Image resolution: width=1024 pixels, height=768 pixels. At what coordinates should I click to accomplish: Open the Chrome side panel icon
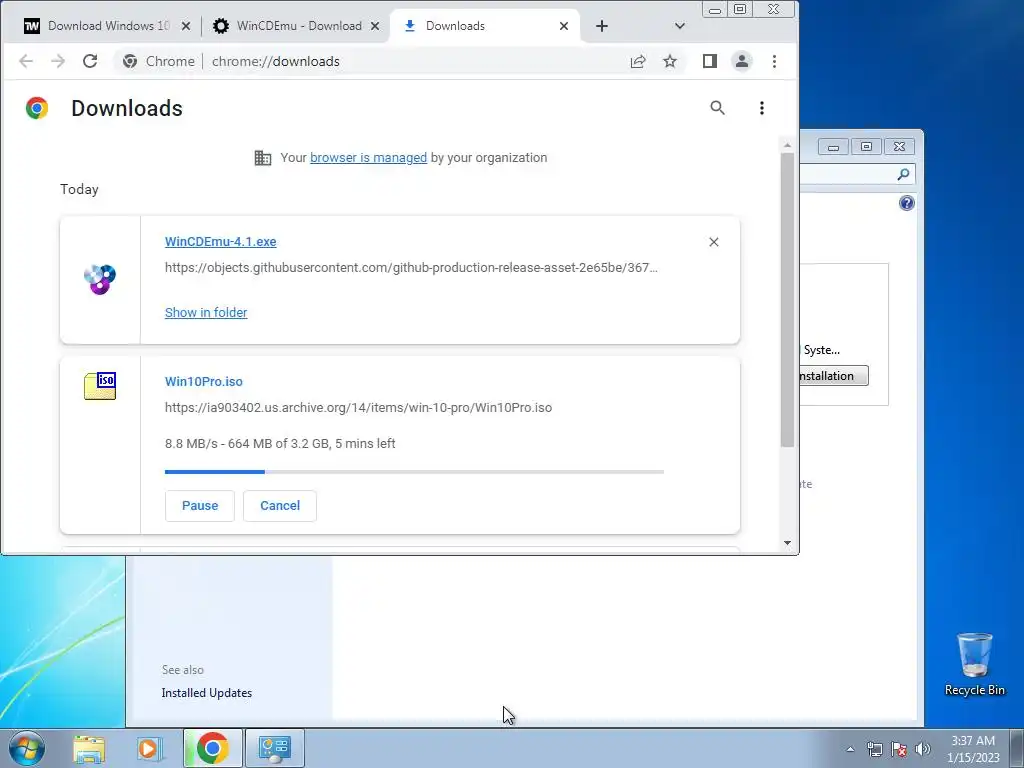[x=710, y=61]
